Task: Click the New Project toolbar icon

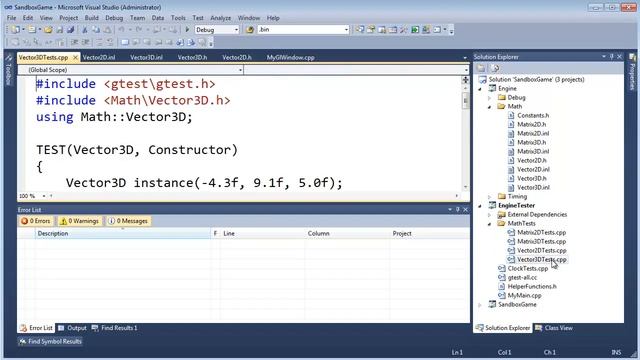Action: tap(16, 30)
